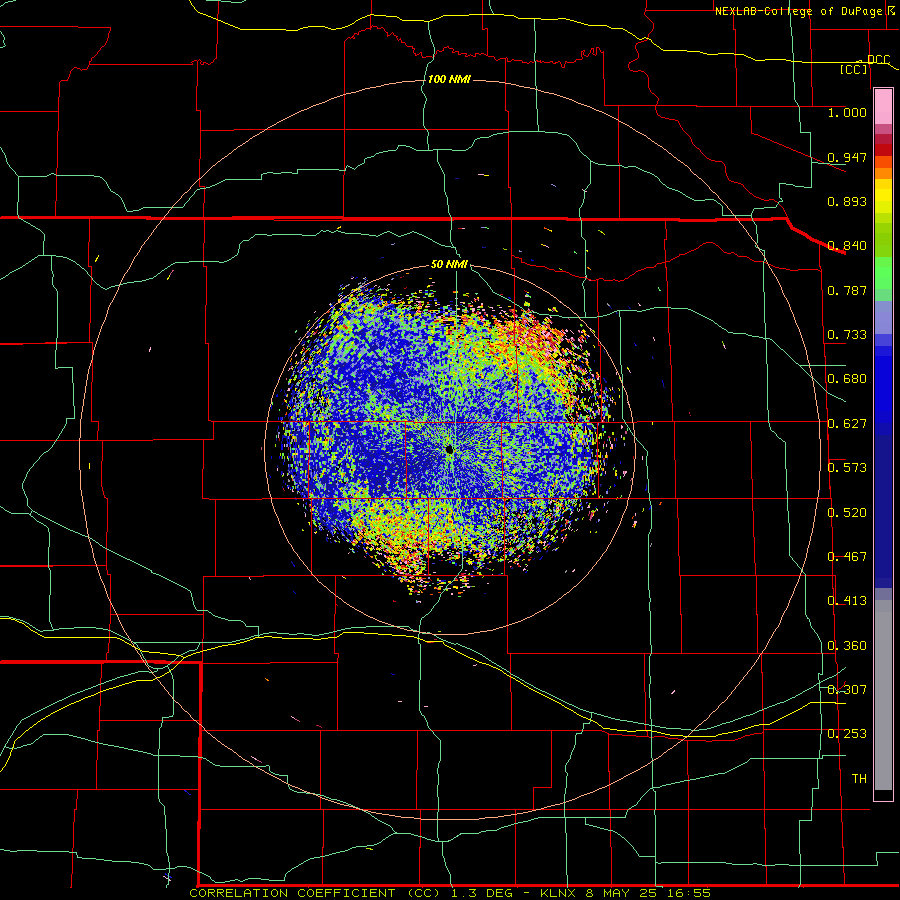The width and height of the screenshot is (900, 900).
Task: Pick the periwinkle swatch on color bar
Action: (x=883, y=317)
